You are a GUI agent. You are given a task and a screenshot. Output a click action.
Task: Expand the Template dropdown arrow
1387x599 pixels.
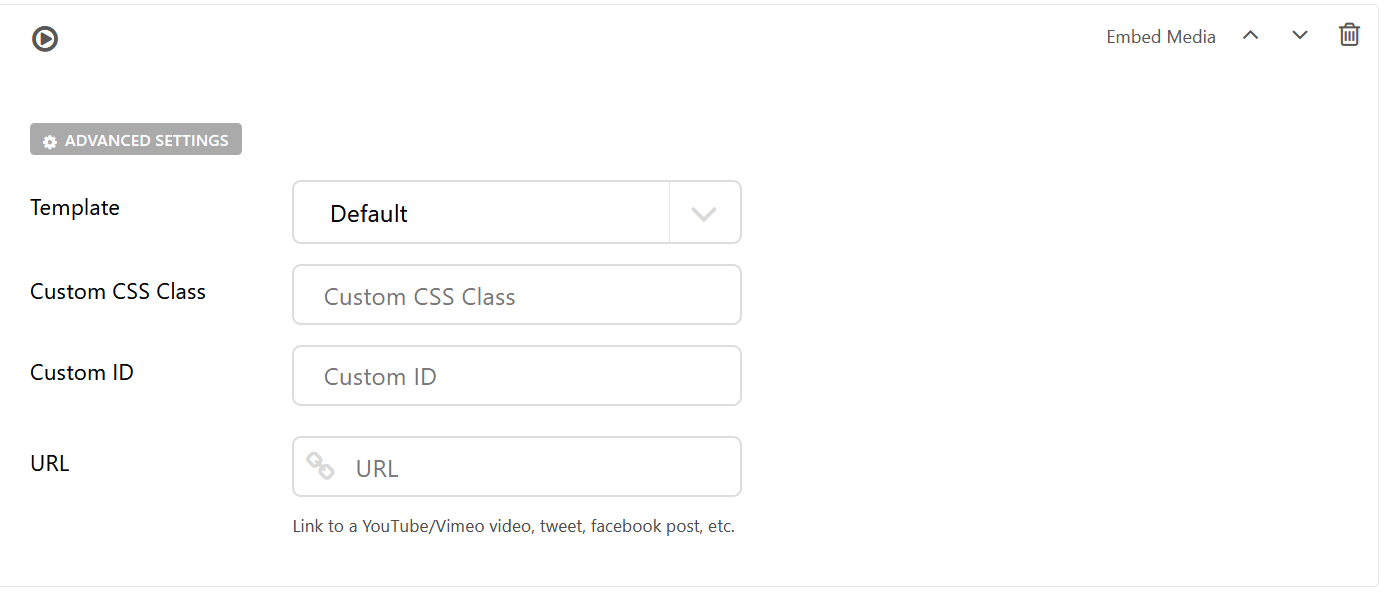click(x=704, y=213)
